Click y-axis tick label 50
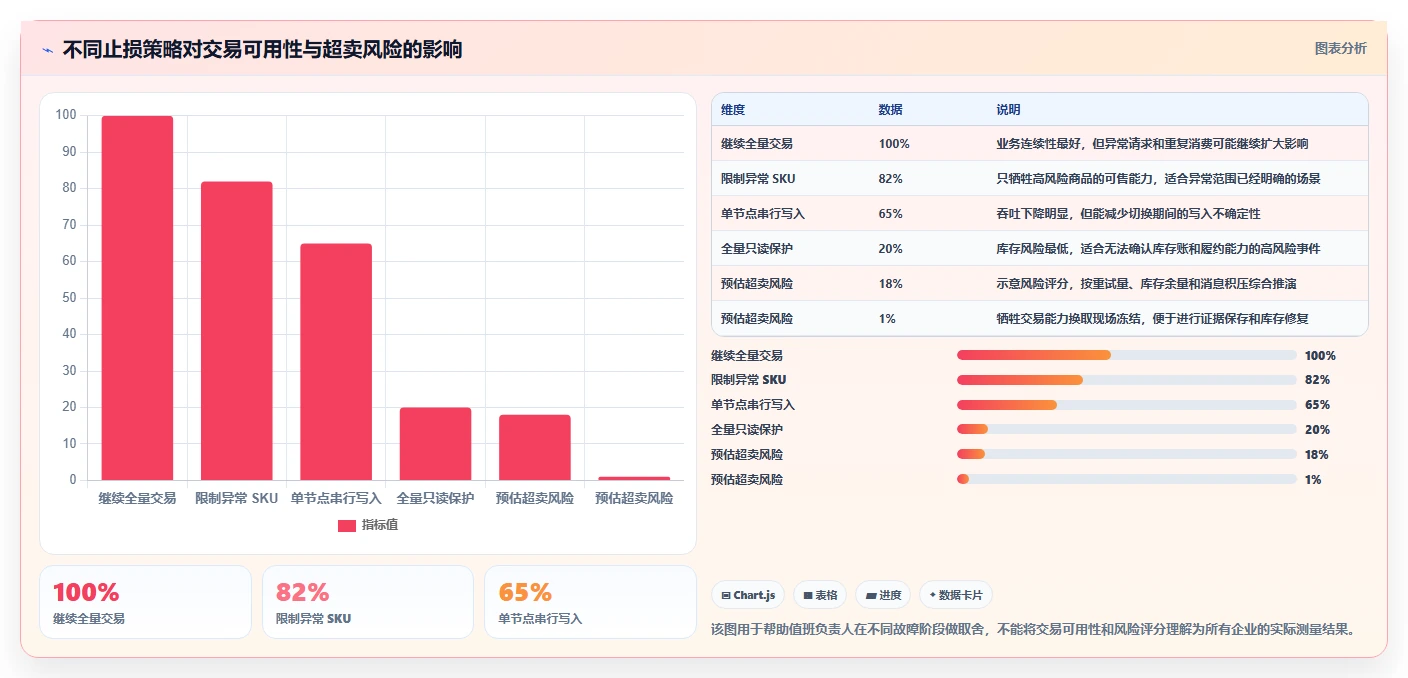The width and height of the screenshot is (1408, 678). [x=70, y=298]
